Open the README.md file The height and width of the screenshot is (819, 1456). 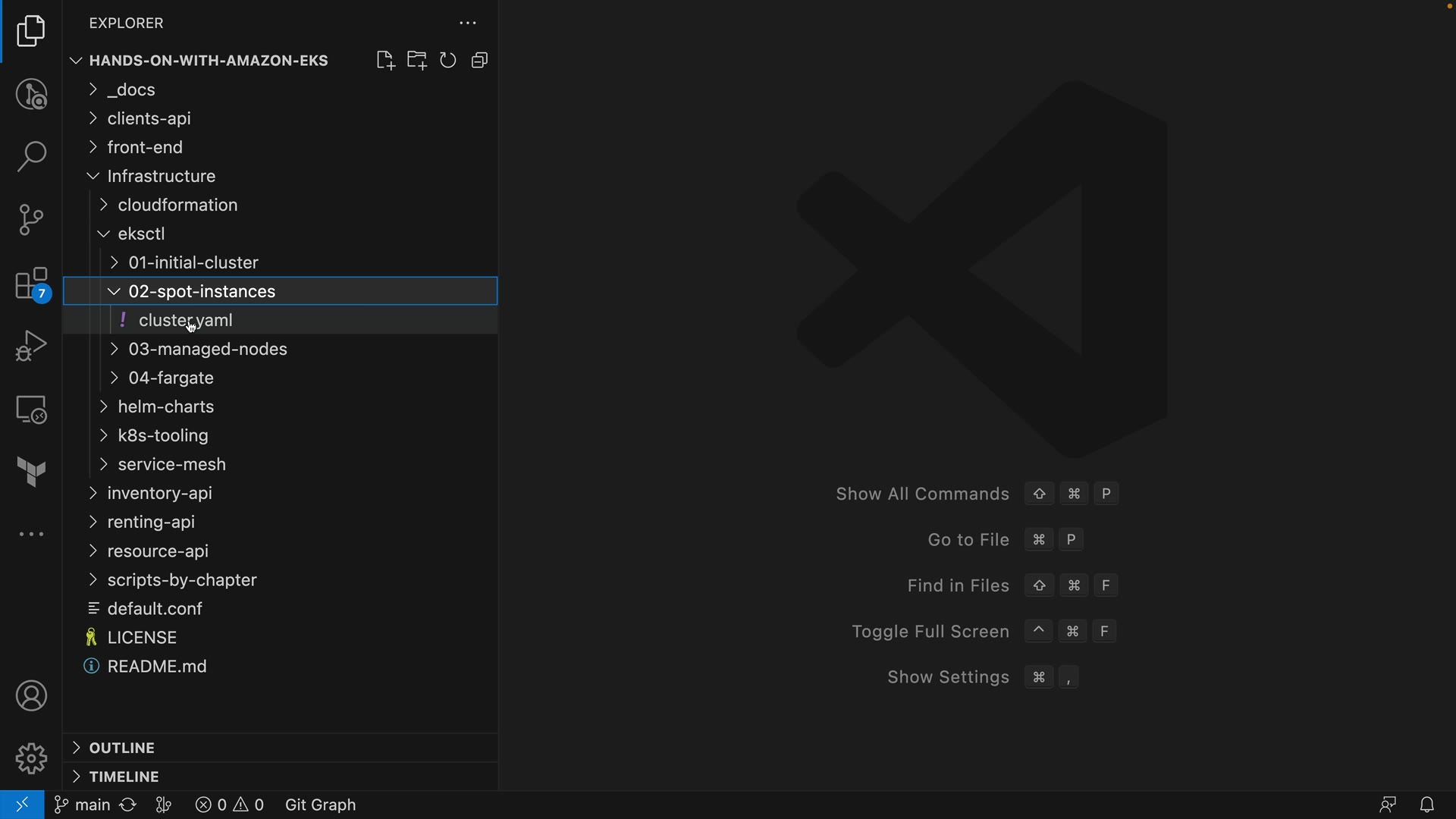157,667
